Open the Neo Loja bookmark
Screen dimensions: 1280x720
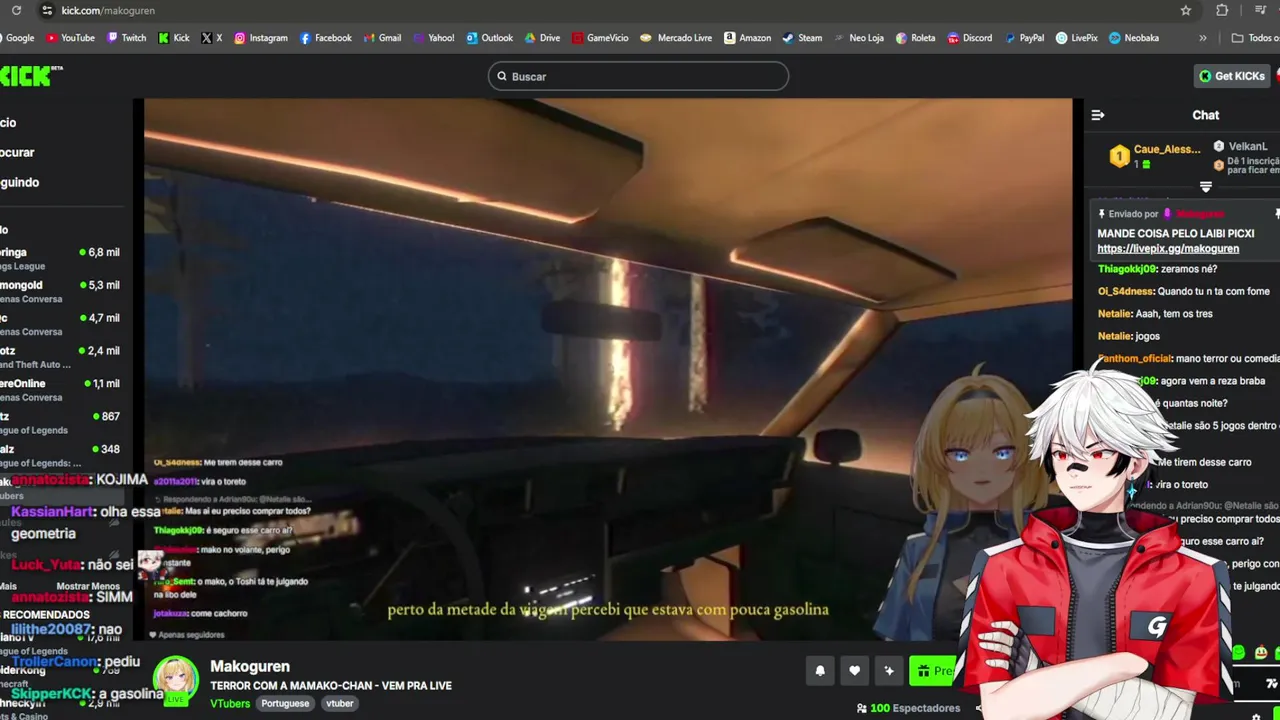point(858,38)
